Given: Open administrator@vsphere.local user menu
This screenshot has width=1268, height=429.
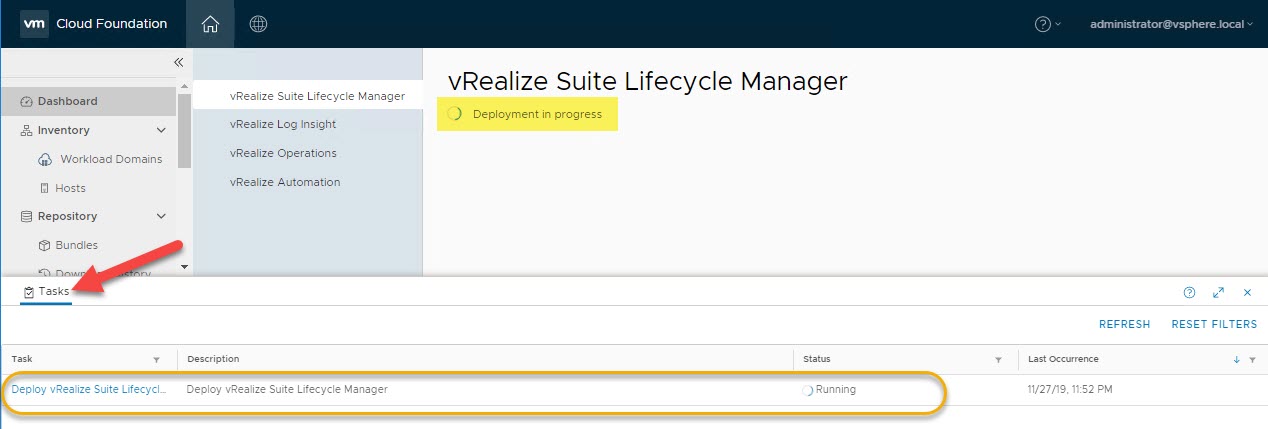Looking at the screenshot, I should point(1171,24).
